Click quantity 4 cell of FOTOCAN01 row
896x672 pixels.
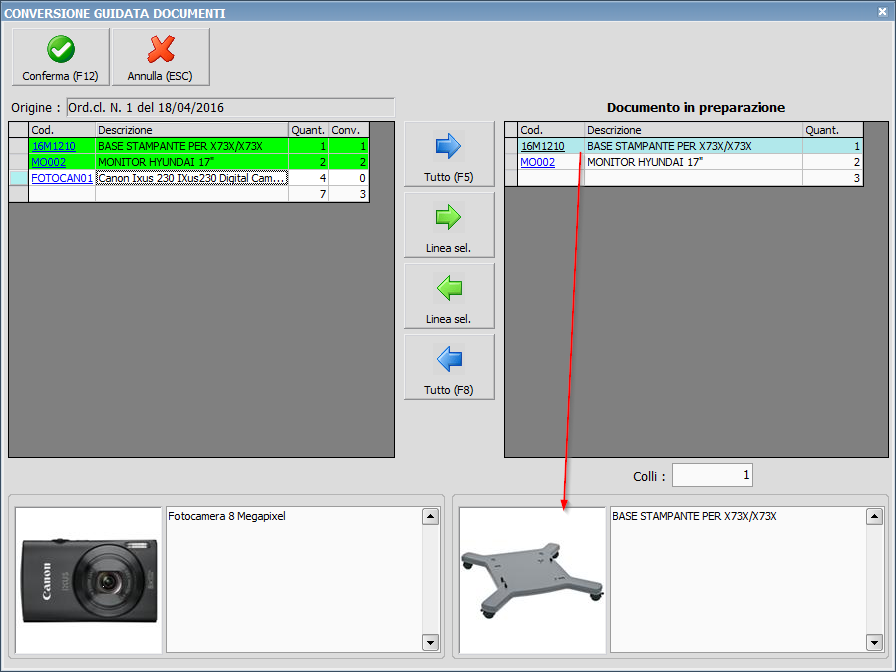[x=309, y=178]
